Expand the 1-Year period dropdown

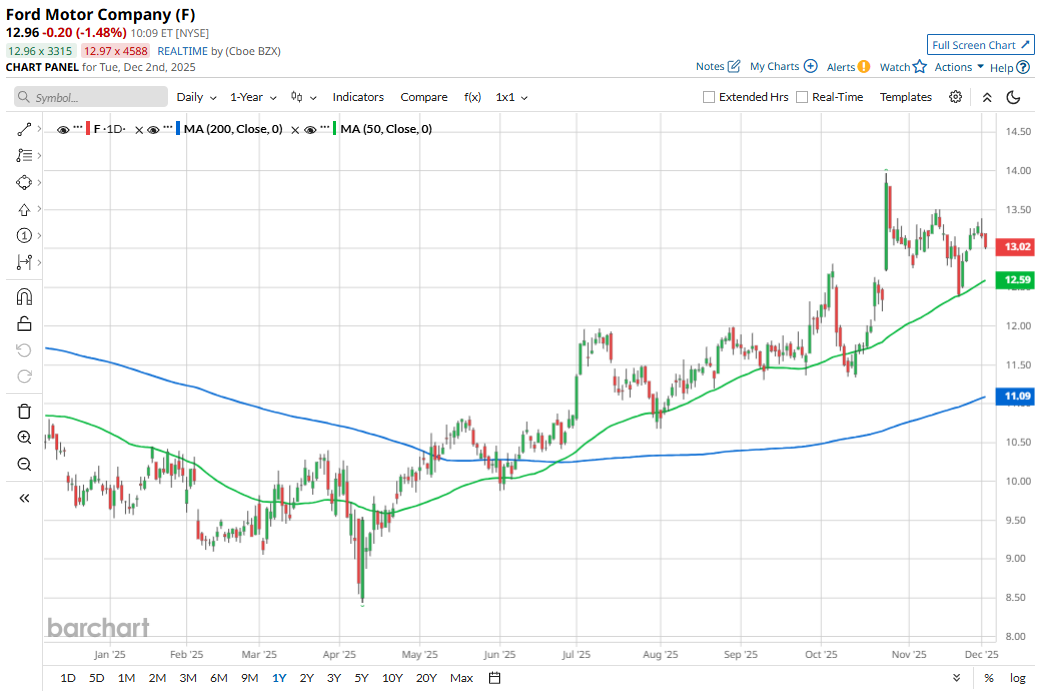[253, 97]
